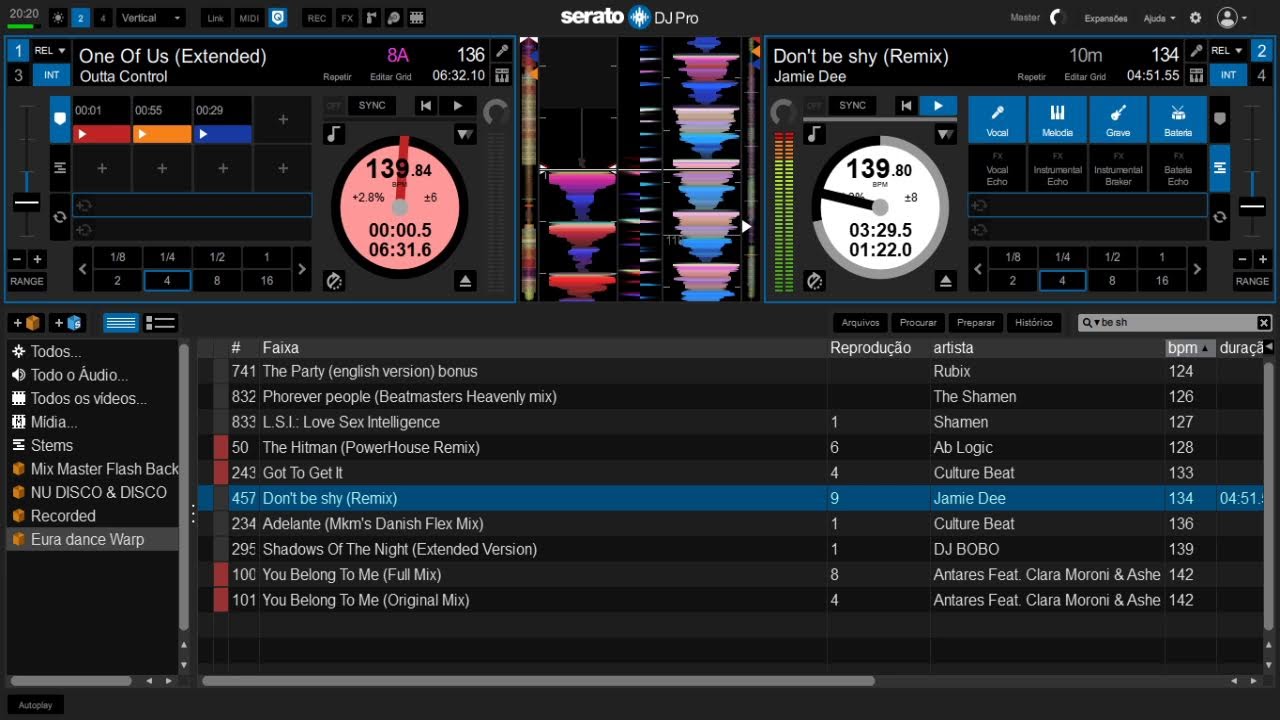Screen dimensions: 1280x720
Task: Open deck 1 tempo tap icon
Action: (334, 281)
